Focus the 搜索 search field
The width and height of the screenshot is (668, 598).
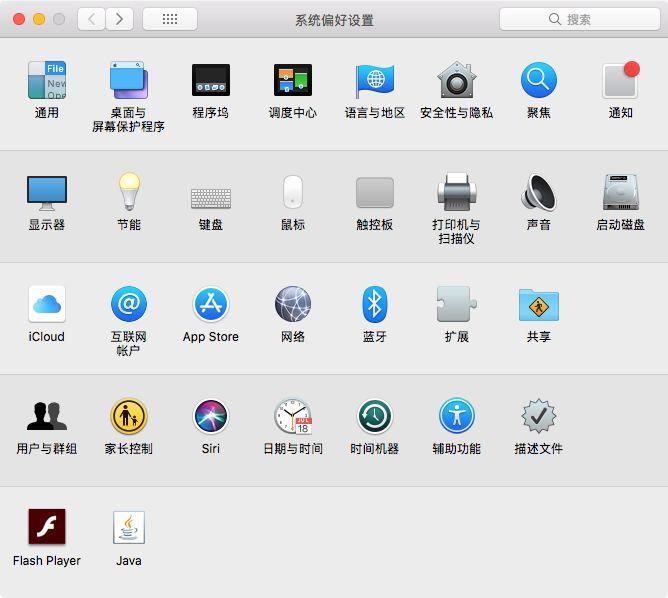(x=579, y=19)
